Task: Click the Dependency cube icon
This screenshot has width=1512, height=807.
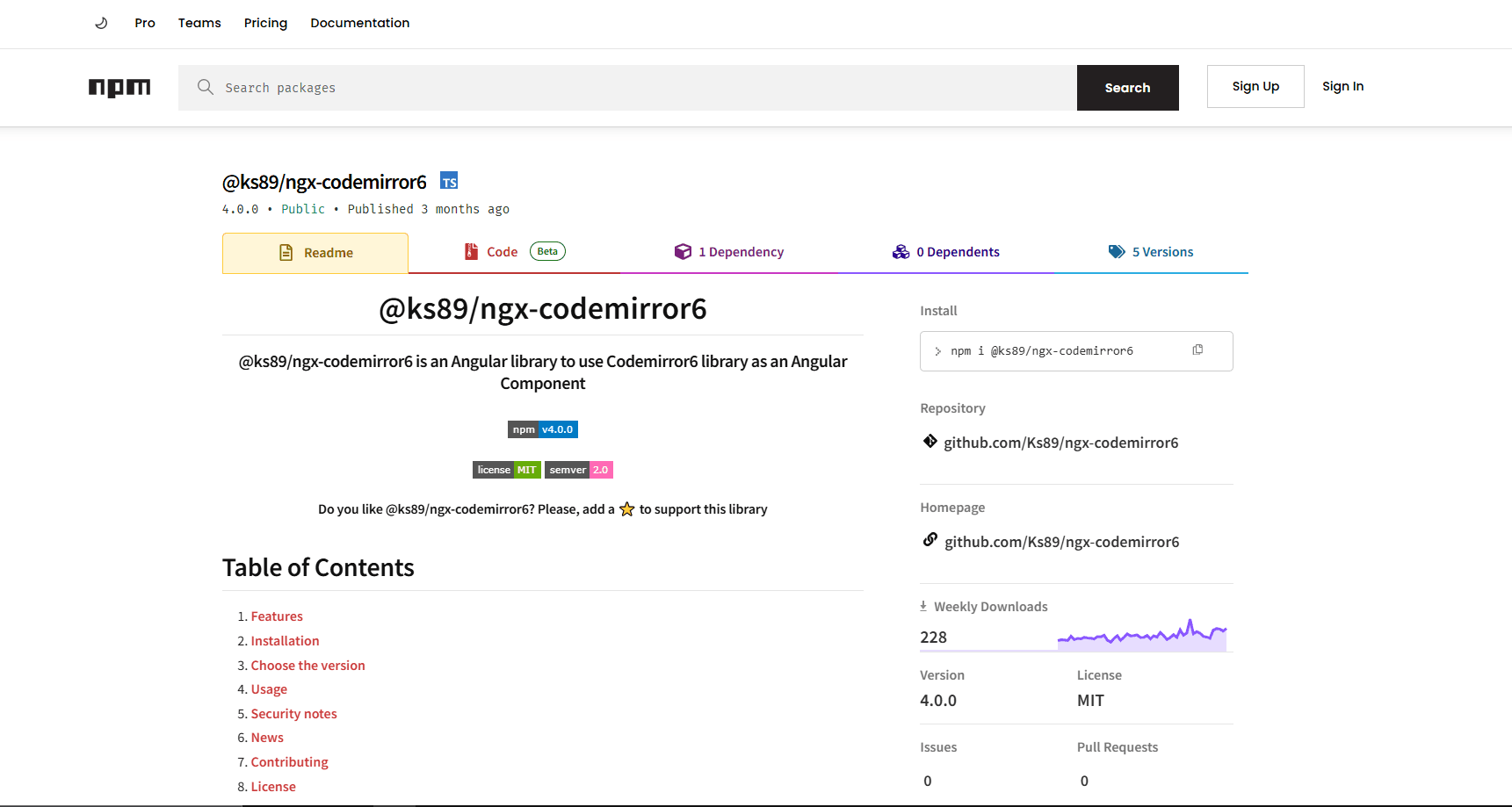Action: (x=683, y=252)
